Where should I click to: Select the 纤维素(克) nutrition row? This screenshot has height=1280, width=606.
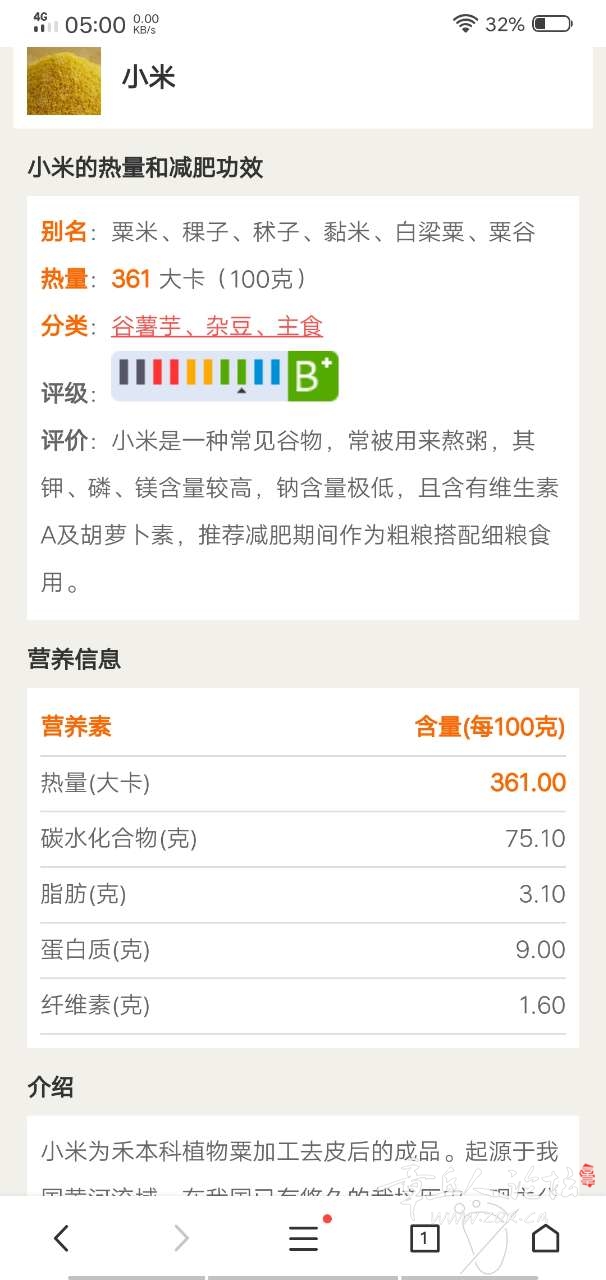coord(303,1006)
